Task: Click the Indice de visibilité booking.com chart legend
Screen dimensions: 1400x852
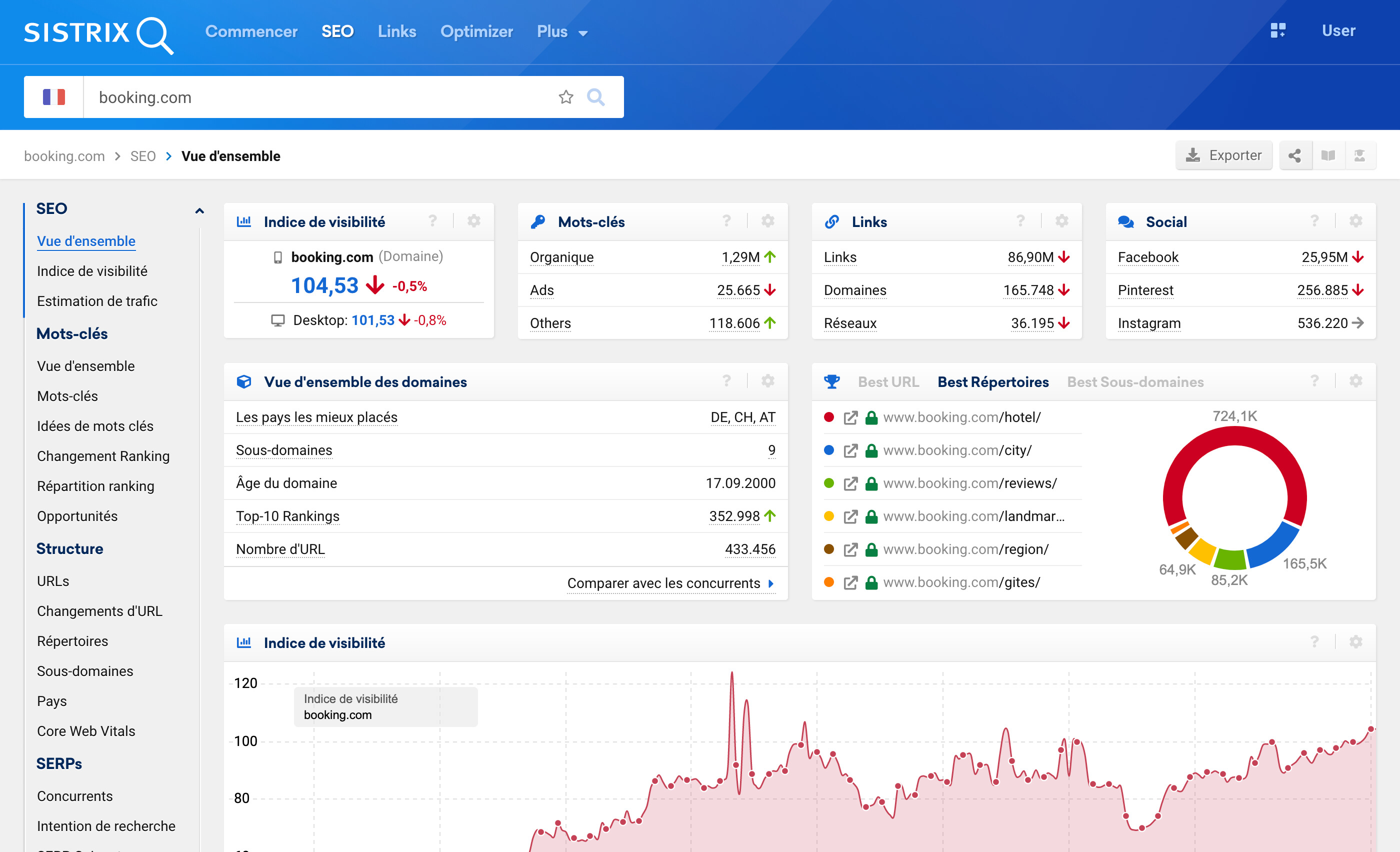Action: (385, 707)
